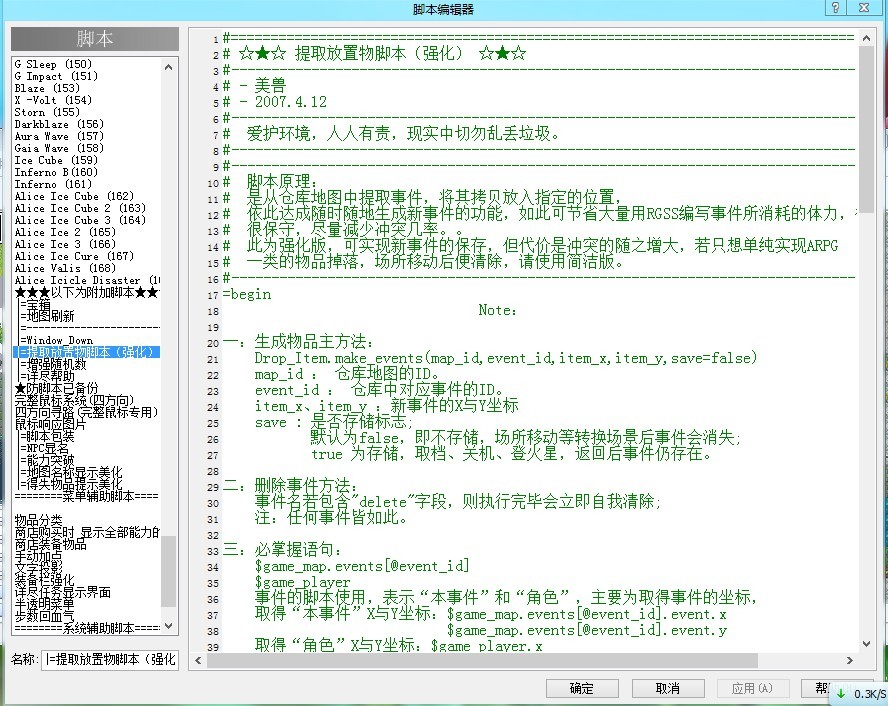Click the 应用(A) button
This screenshot has height=706, width=888.
pyautogui.click(x=752, y=688)
